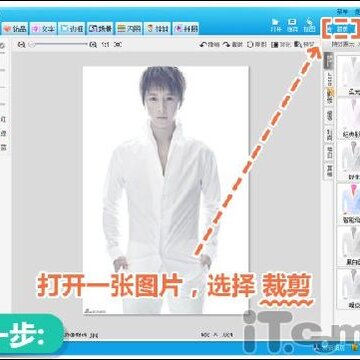The width and height of the screenshot is (360, 360).
Task: Click the zoom in magnifier icon
Action: click(x=93, y=44)
